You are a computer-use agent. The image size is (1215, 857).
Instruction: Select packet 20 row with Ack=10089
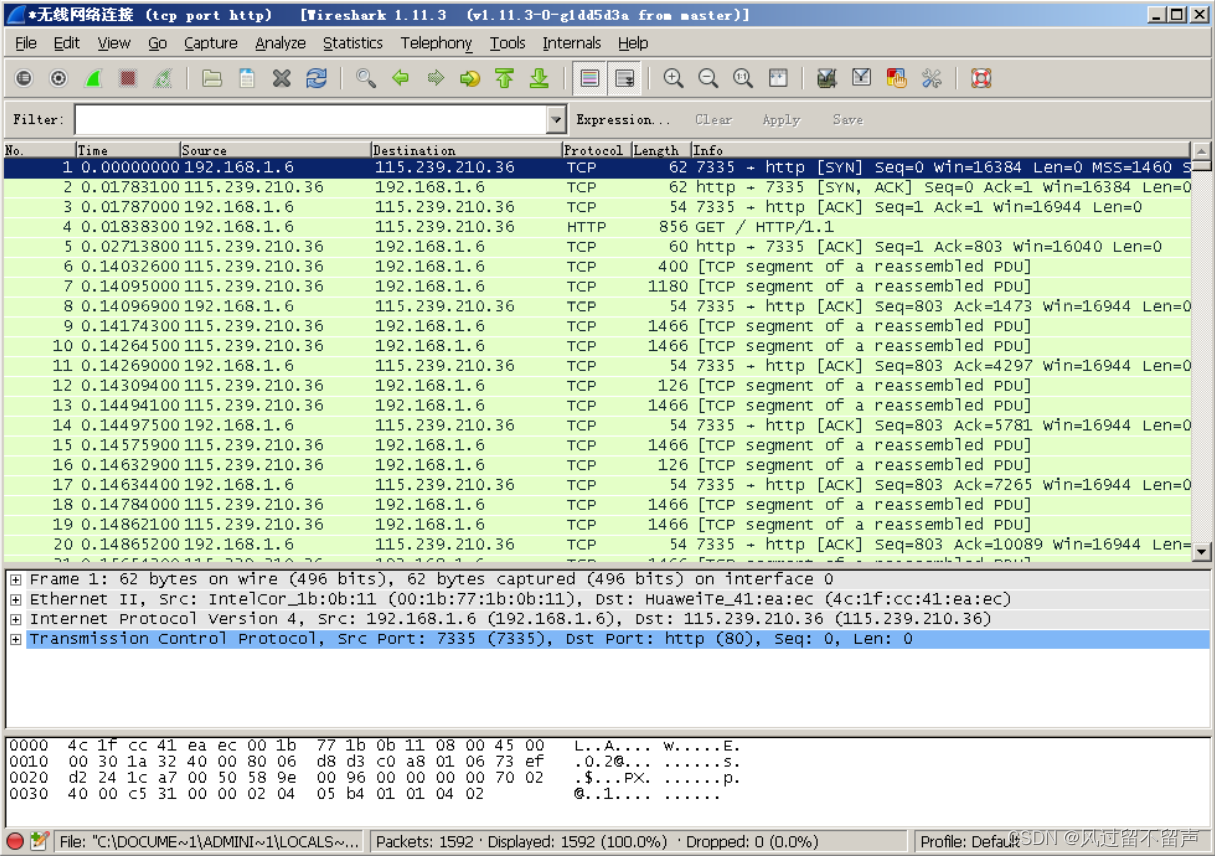pos(597,545)
